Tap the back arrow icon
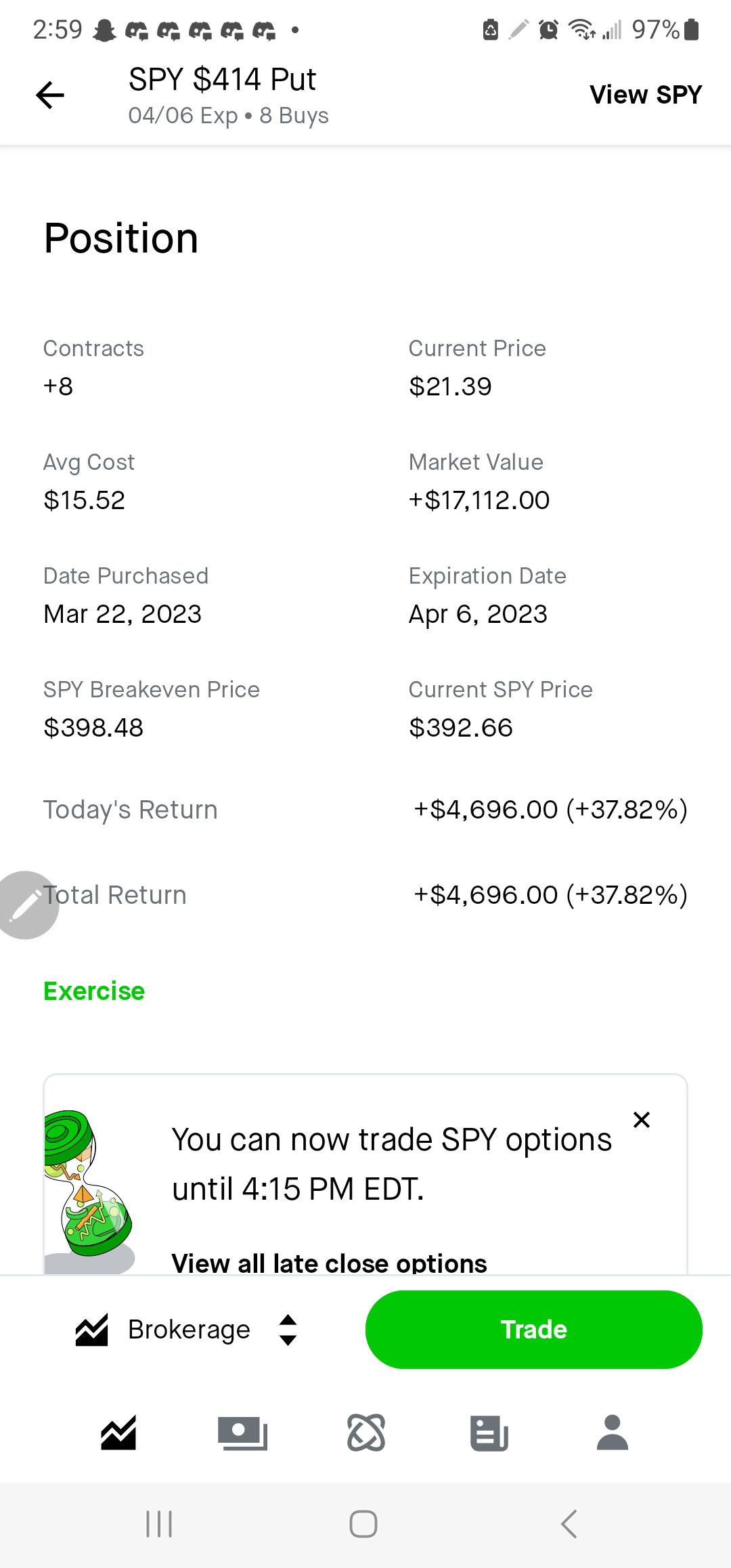 pos(50,95)
